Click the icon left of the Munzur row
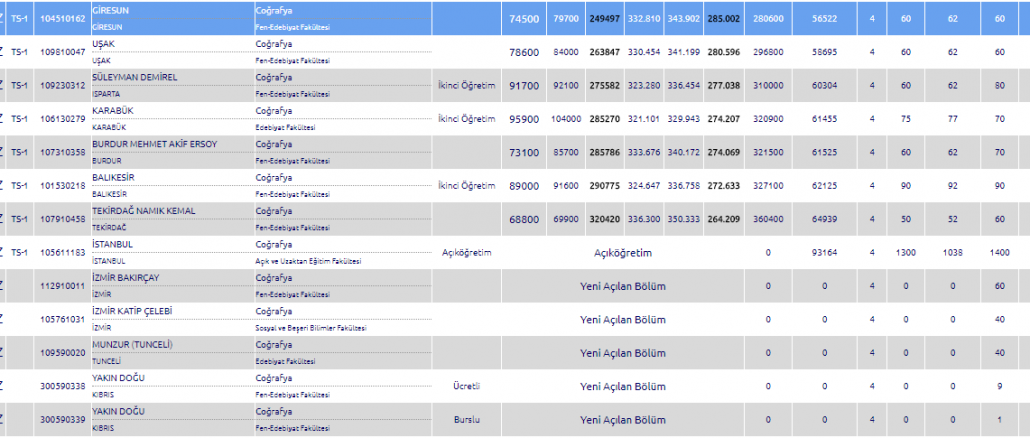This screenshot has width=1030, height=438. click(x=3, y=352)
